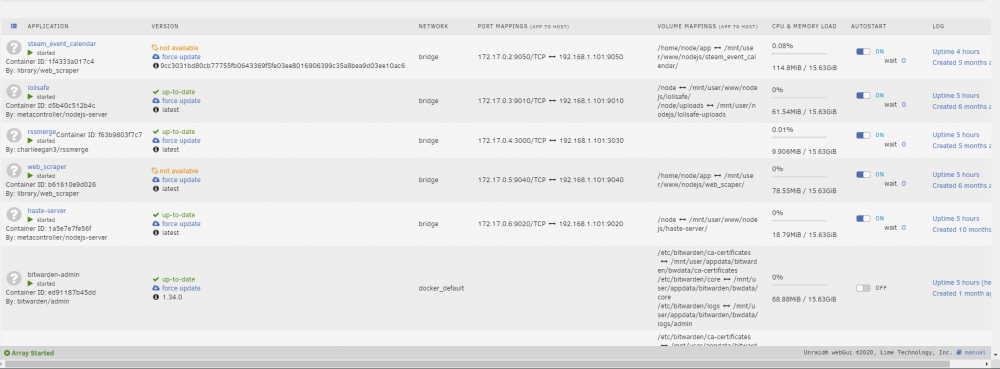Open the manual link in footer
Screen dimensions: 1000x369
(975, 352)
